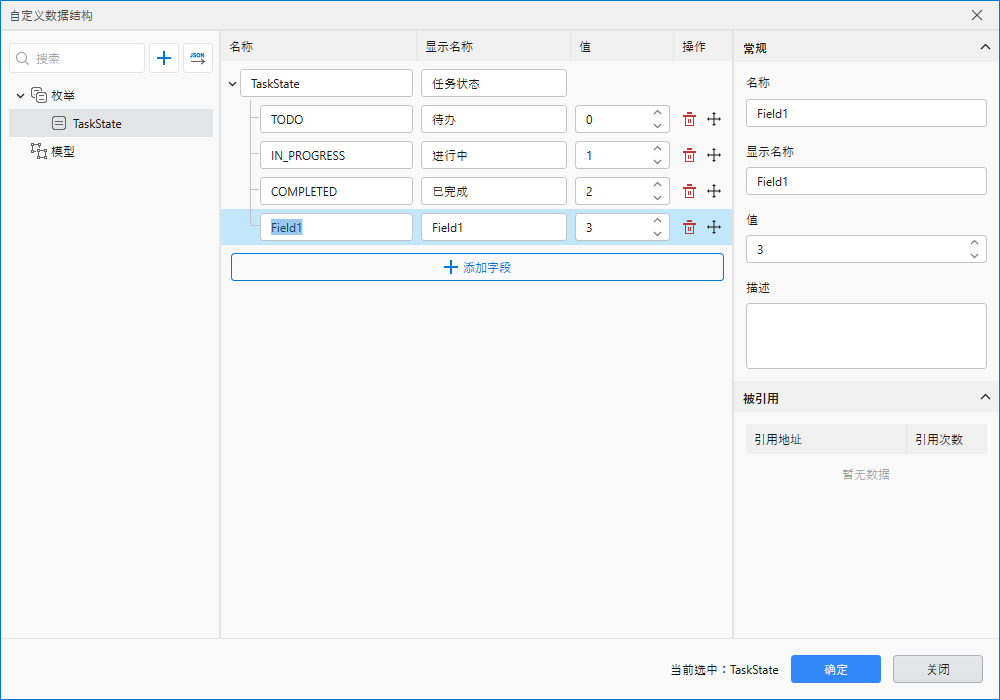
Task: Select the 枚举 tree node label
Action: point(63,96)
